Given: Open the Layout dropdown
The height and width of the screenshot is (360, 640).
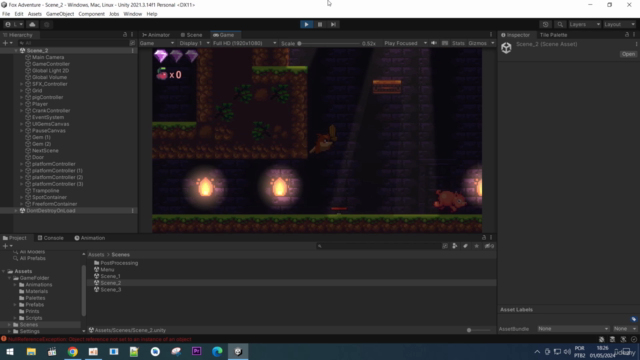Looking at the screenshot, I should [619, 24].
